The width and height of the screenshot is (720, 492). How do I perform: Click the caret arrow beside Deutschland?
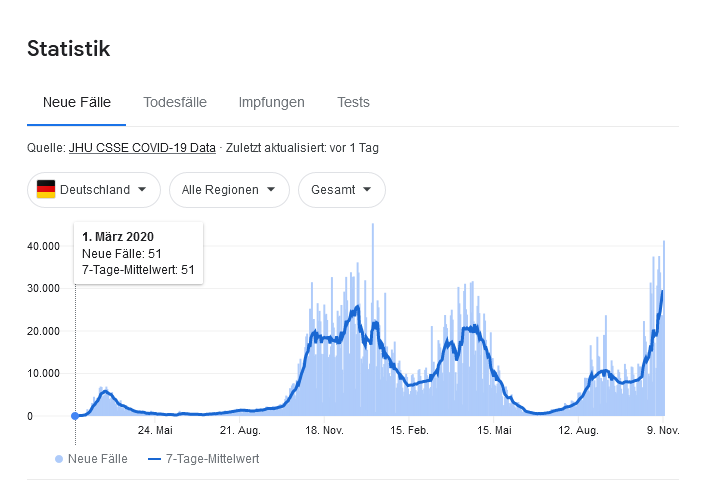click(143, 189)
